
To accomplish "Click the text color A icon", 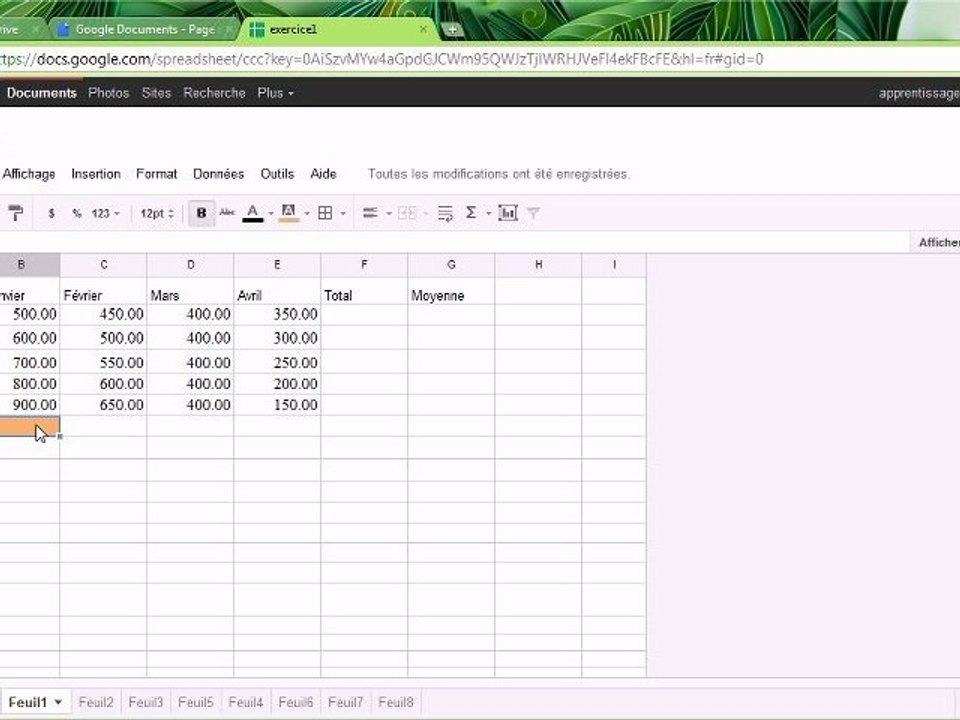I will [x=253, y=213].
